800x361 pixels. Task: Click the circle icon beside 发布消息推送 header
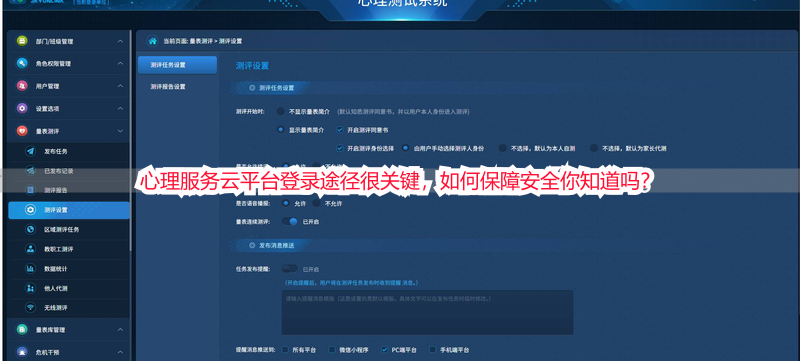click(252, 245)
